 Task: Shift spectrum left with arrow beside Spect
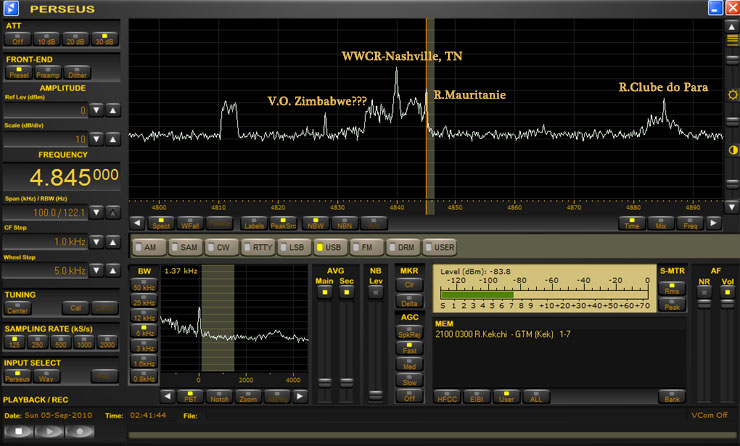coord(137,223)
